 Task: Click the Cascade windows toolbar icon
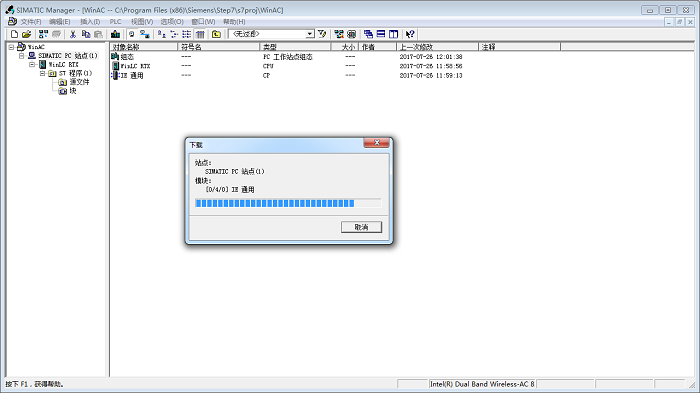coord(368,34)
